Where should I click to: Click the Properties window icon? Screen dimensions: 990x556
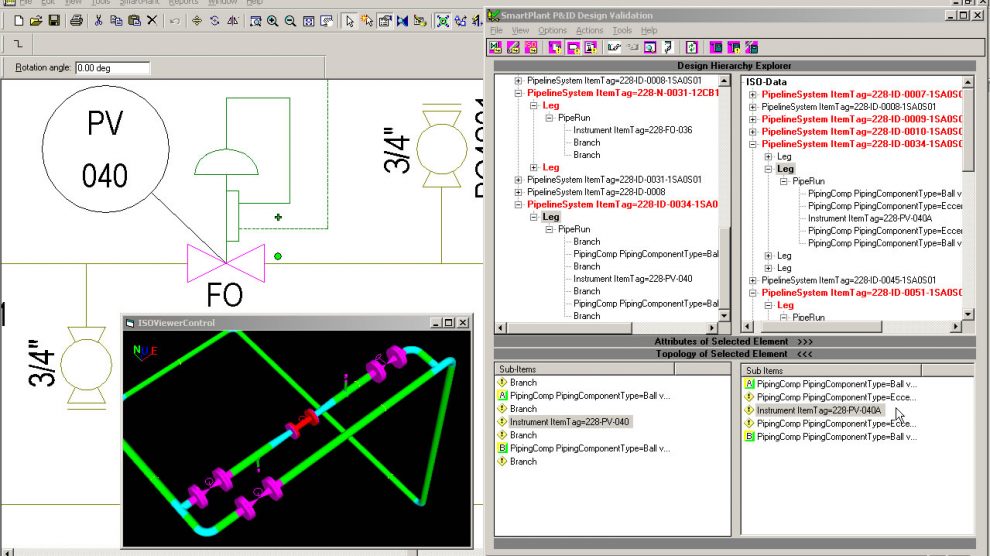pos(385,21)
